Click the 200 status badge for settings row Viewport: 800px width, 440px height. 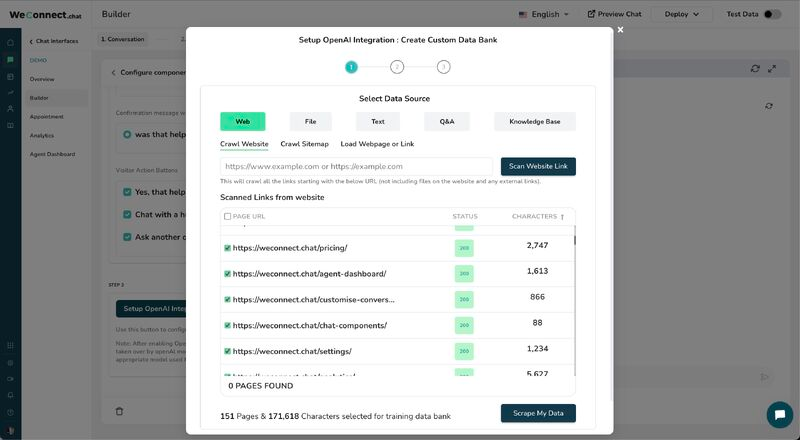(x=464, y=351)
